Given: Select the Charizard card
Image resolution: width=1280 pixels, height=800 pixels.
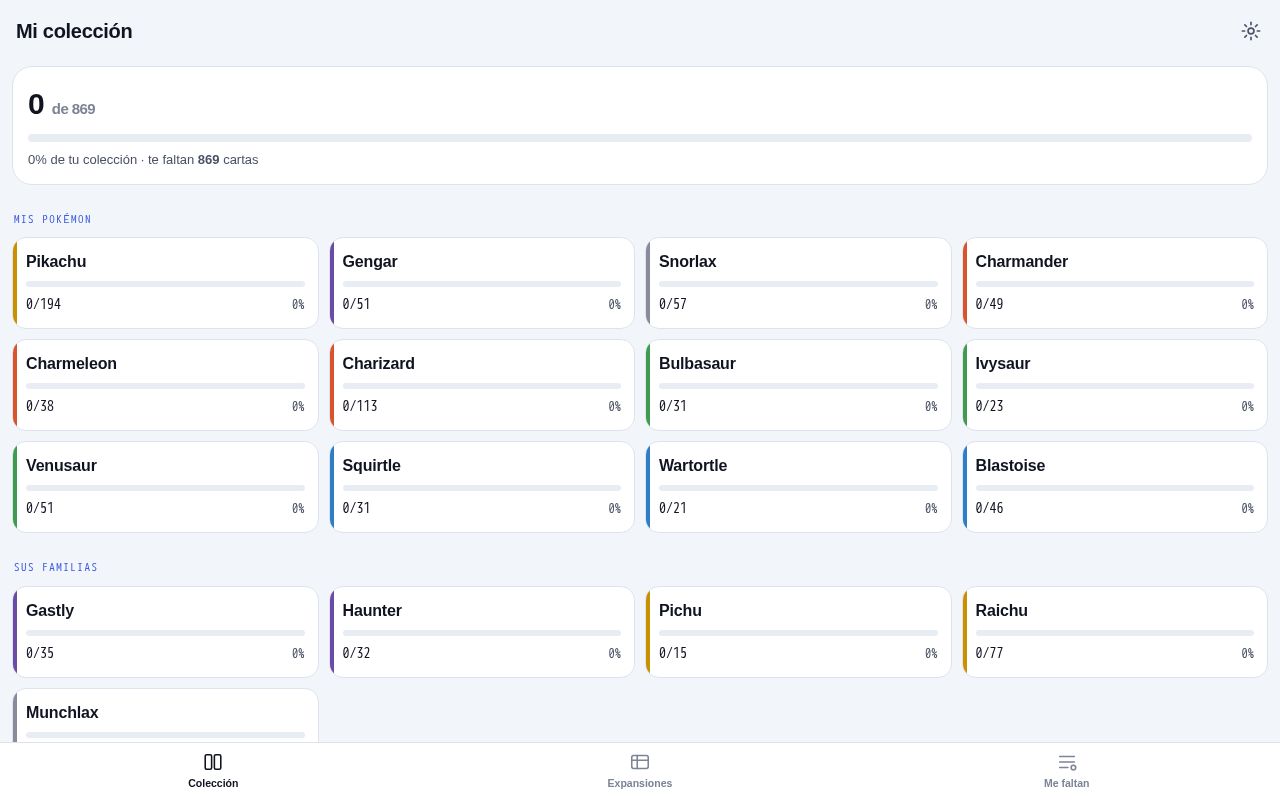Looking at the screenshot, I should [x=482, y=385].
